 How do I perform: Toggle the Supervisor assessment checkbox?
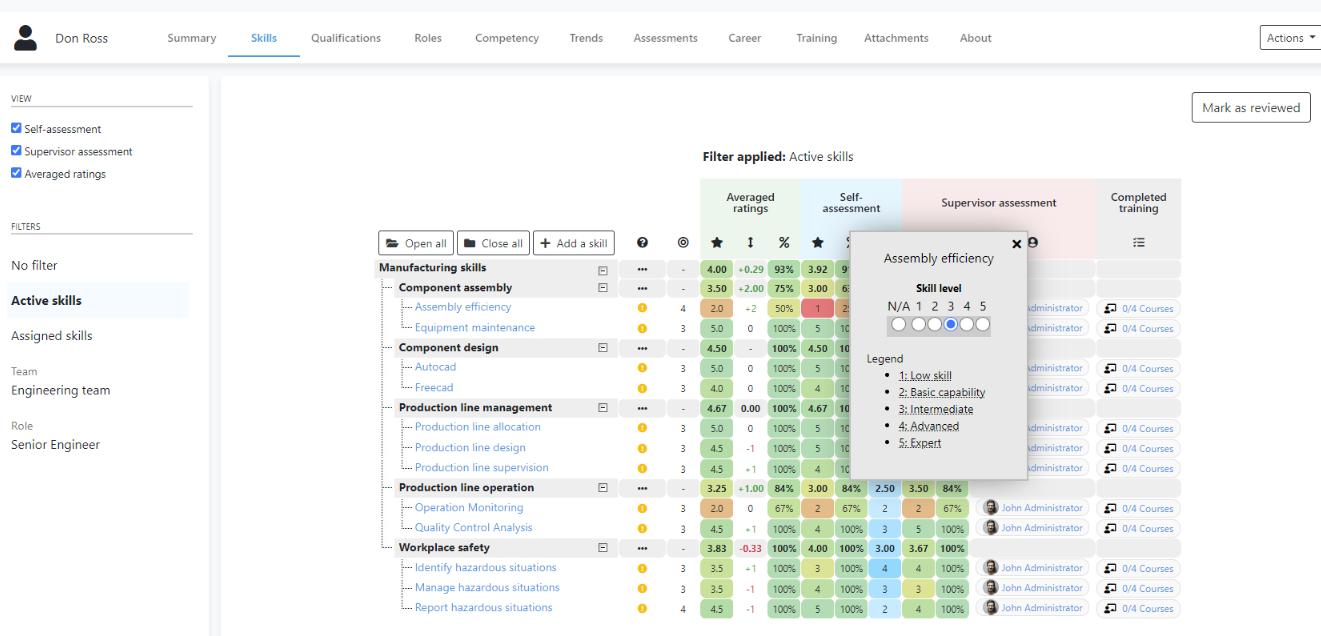coord(16,151)
